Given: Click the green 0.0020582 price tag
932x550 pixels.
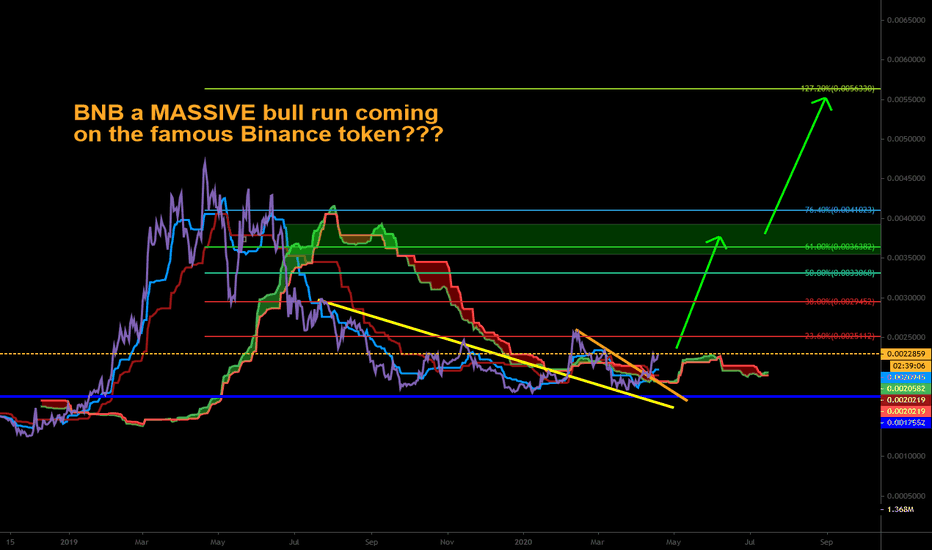Looking at the screenshot, I should coord(906,388).
